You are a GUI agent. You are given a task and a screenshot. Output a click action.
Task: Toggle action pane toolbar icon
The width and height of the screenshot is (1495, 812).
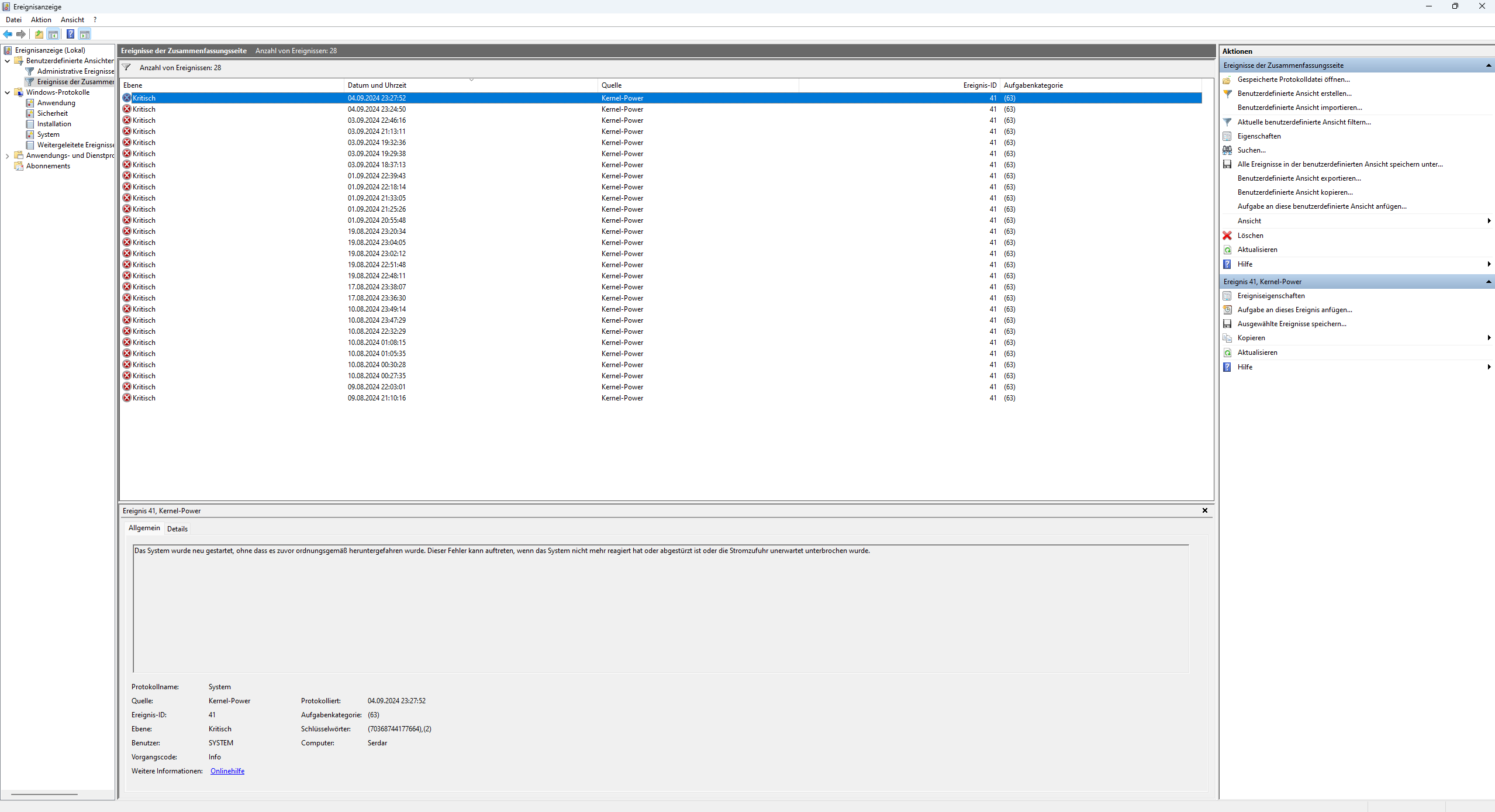click(85, 34)
